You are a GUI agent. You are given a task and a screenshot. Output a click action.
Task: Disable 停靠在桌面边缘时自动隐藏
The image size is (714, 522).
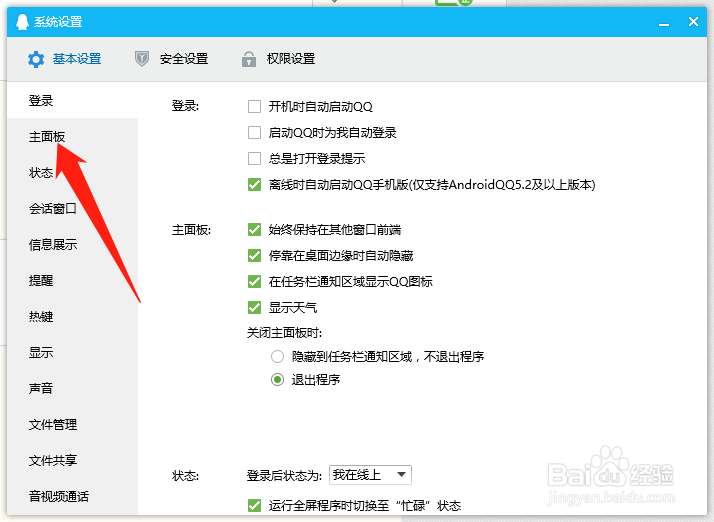tap(255, 256)
